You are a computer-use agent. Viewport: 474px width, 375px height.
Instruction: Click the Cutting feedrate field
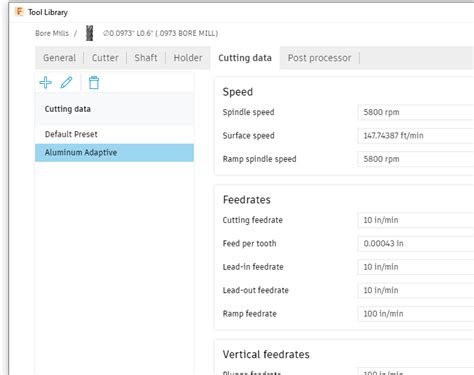(416, 220)
